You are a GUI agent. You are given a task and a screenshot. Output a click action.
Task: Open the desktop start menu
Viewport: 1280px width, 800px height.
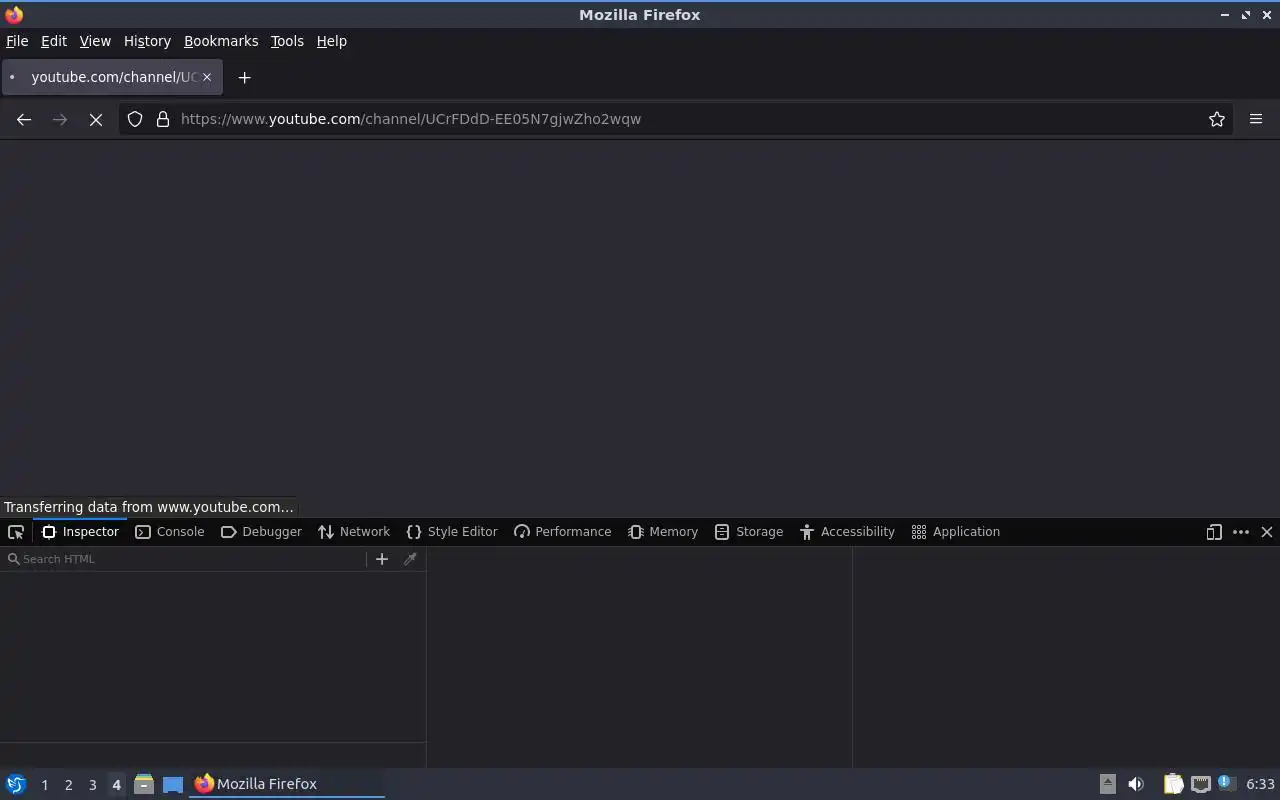(x=16, y=784)
